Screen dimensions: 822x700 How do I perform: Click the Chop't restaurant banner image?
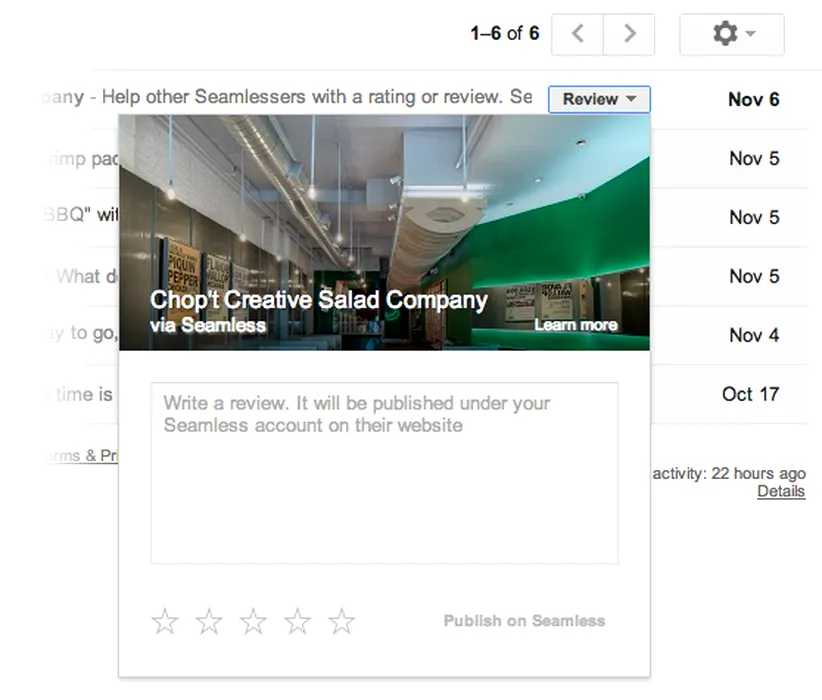click(x=384, y=200)
